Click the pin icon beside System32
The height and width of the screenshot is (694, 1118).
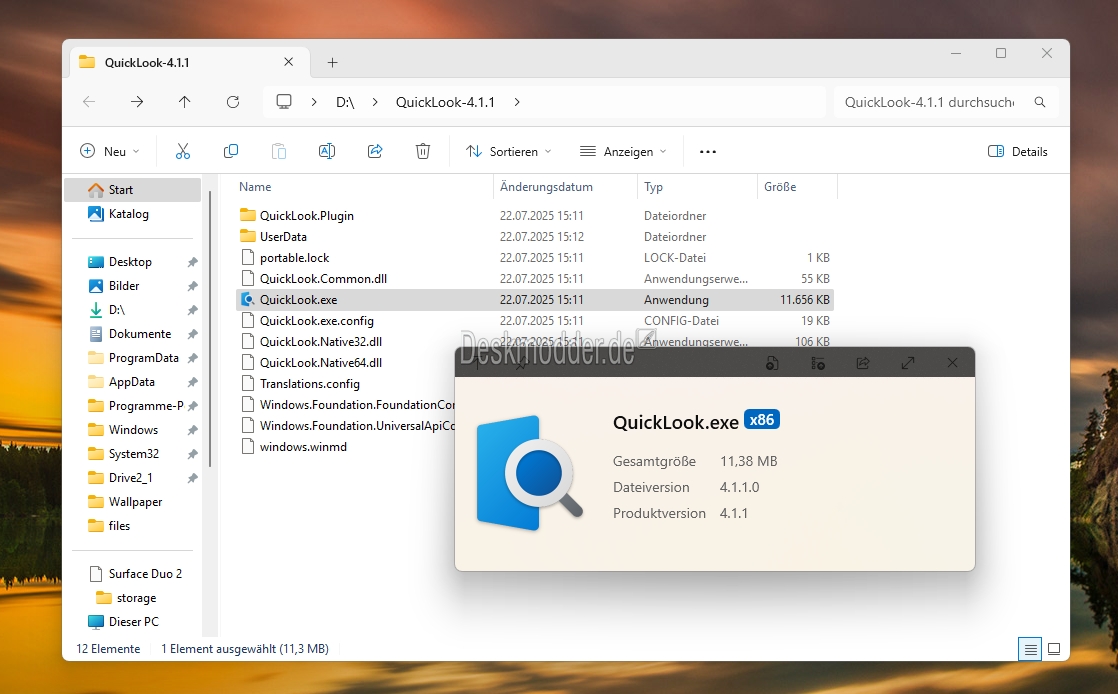click(x=193, y=454)
